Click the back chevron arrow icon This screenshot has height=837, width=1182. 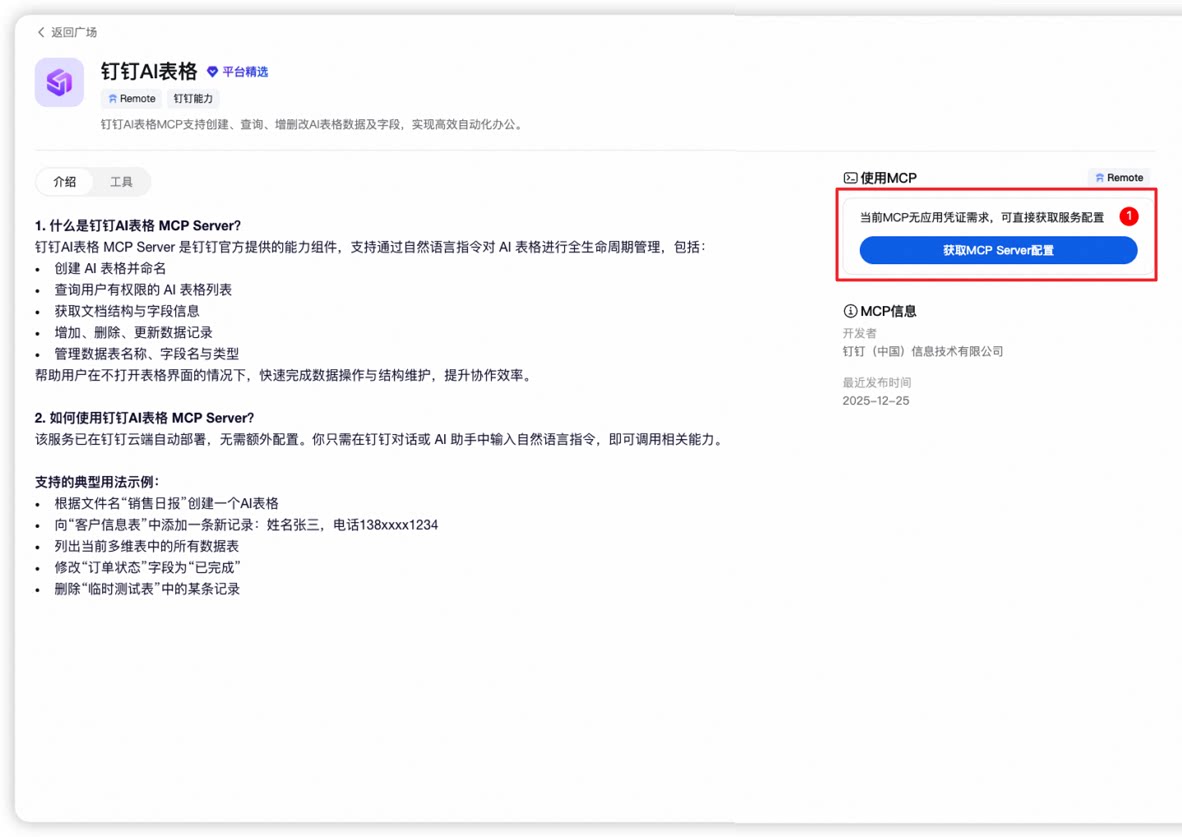tap(41, 32)
